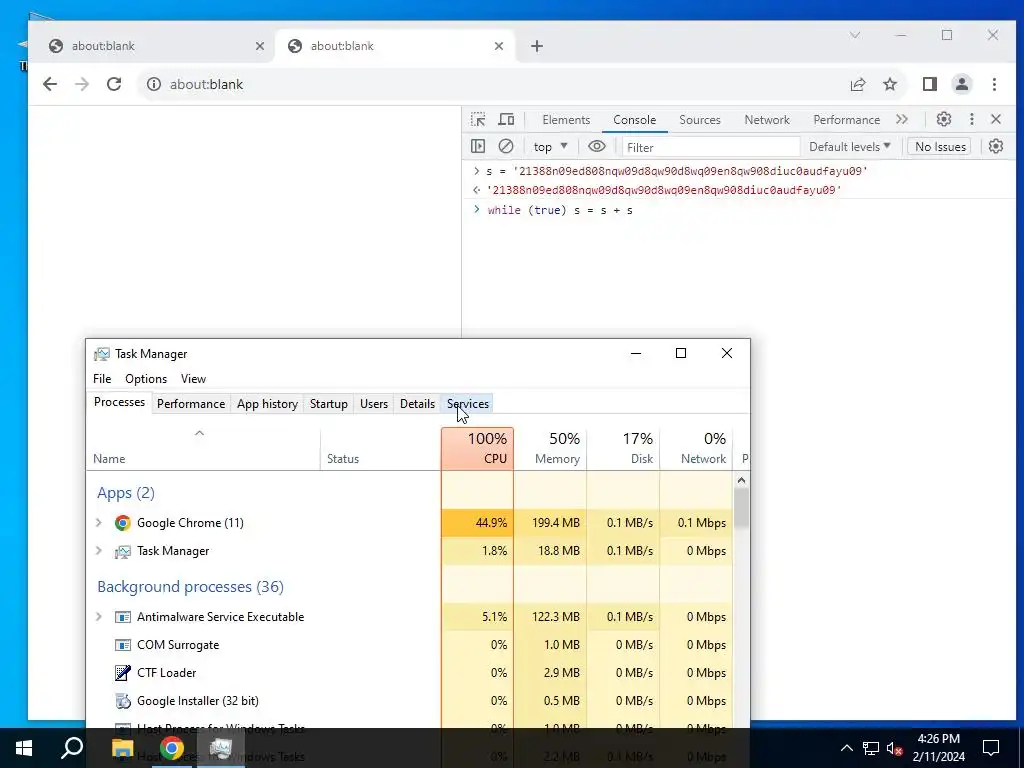
Task: Sort processes by the CPU column
Action: [x=477, y=449]
